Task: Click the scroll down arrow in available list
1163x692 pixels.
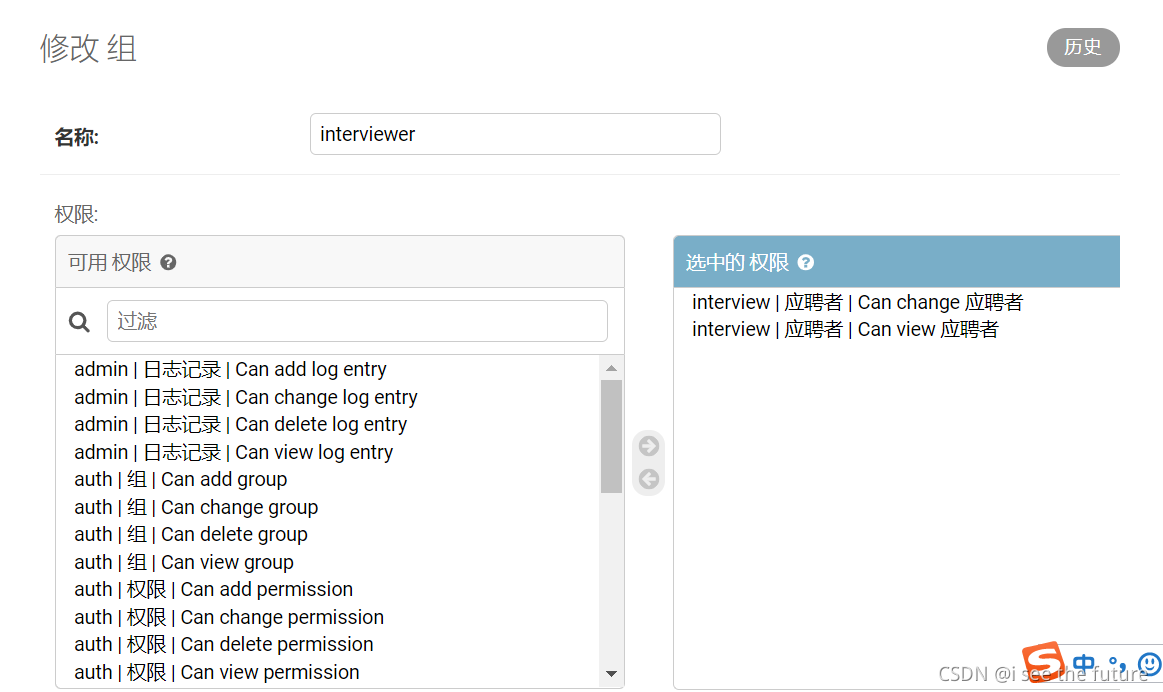Action: (x=611, y=673)
